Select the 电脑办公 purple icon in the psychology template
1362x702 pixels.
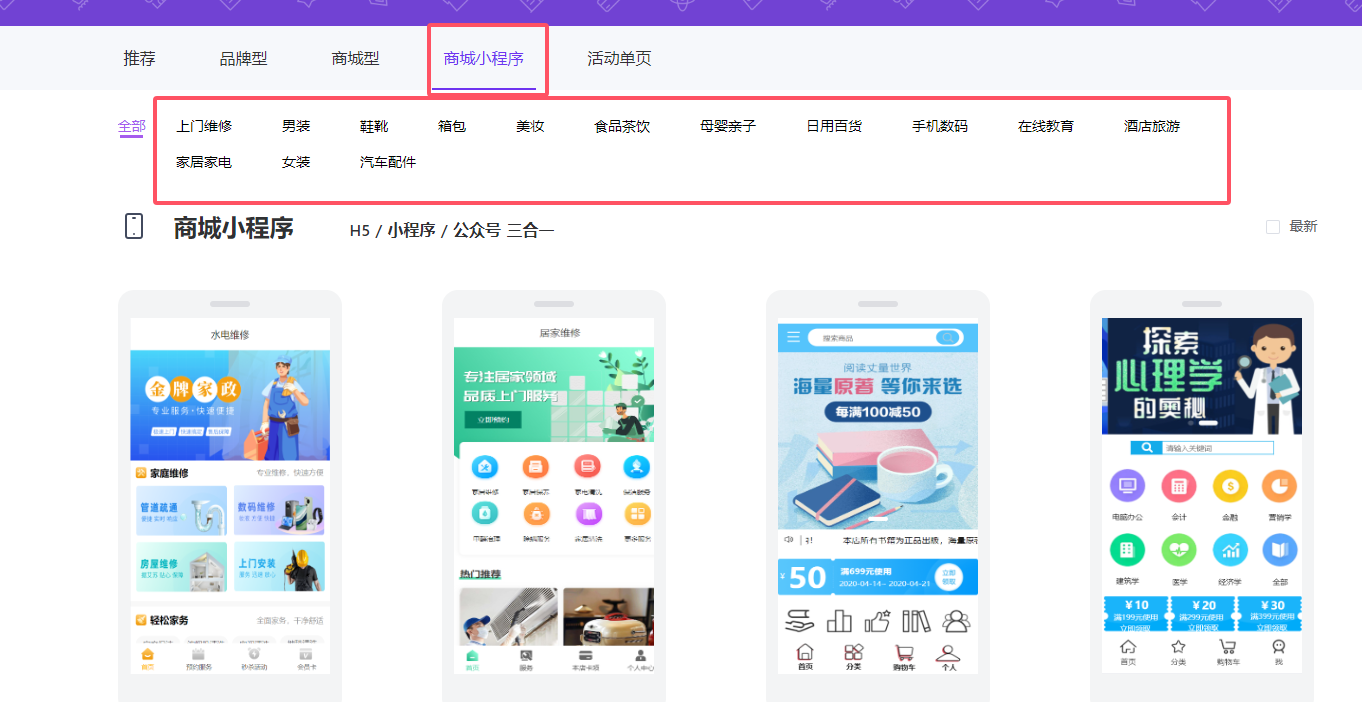[1127, 486]
